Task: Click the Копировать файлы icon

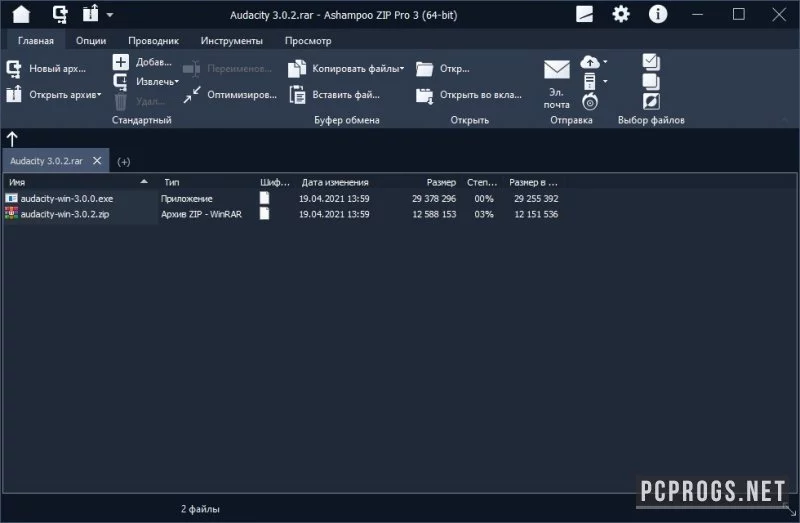Action: pos(297,69)
